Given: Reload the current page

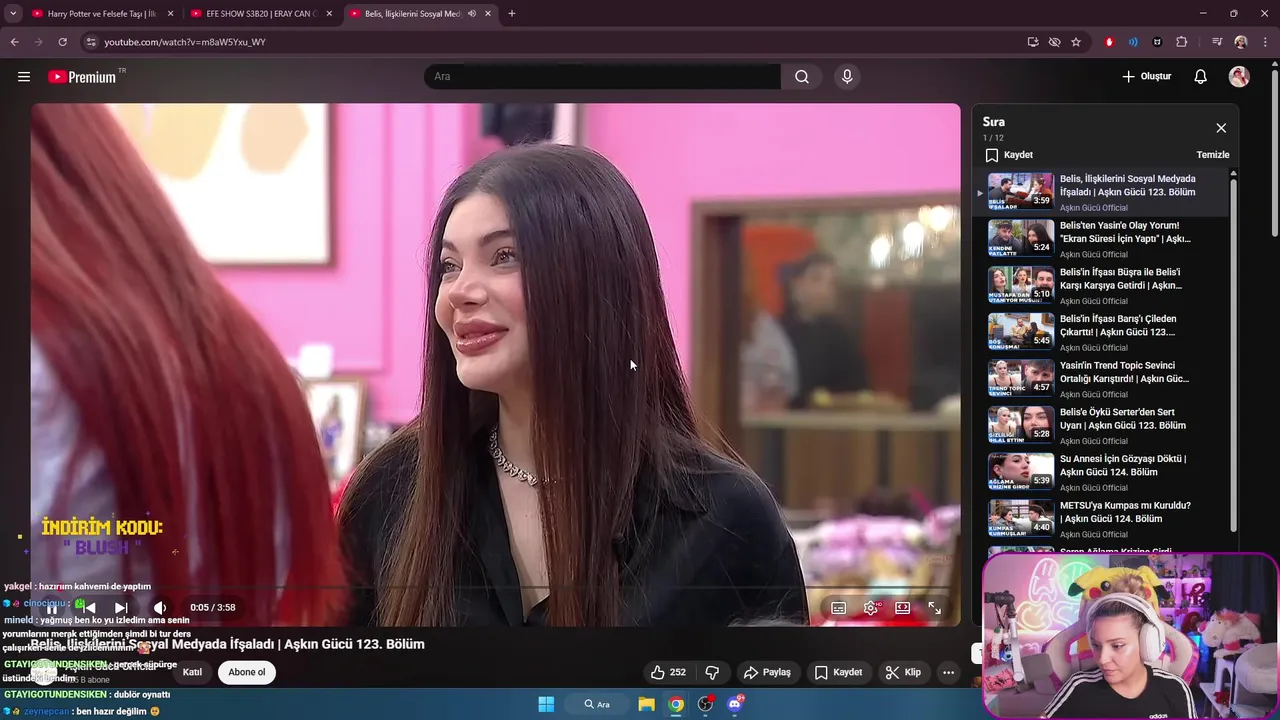Looking at the screenshot, I should 62,42.
